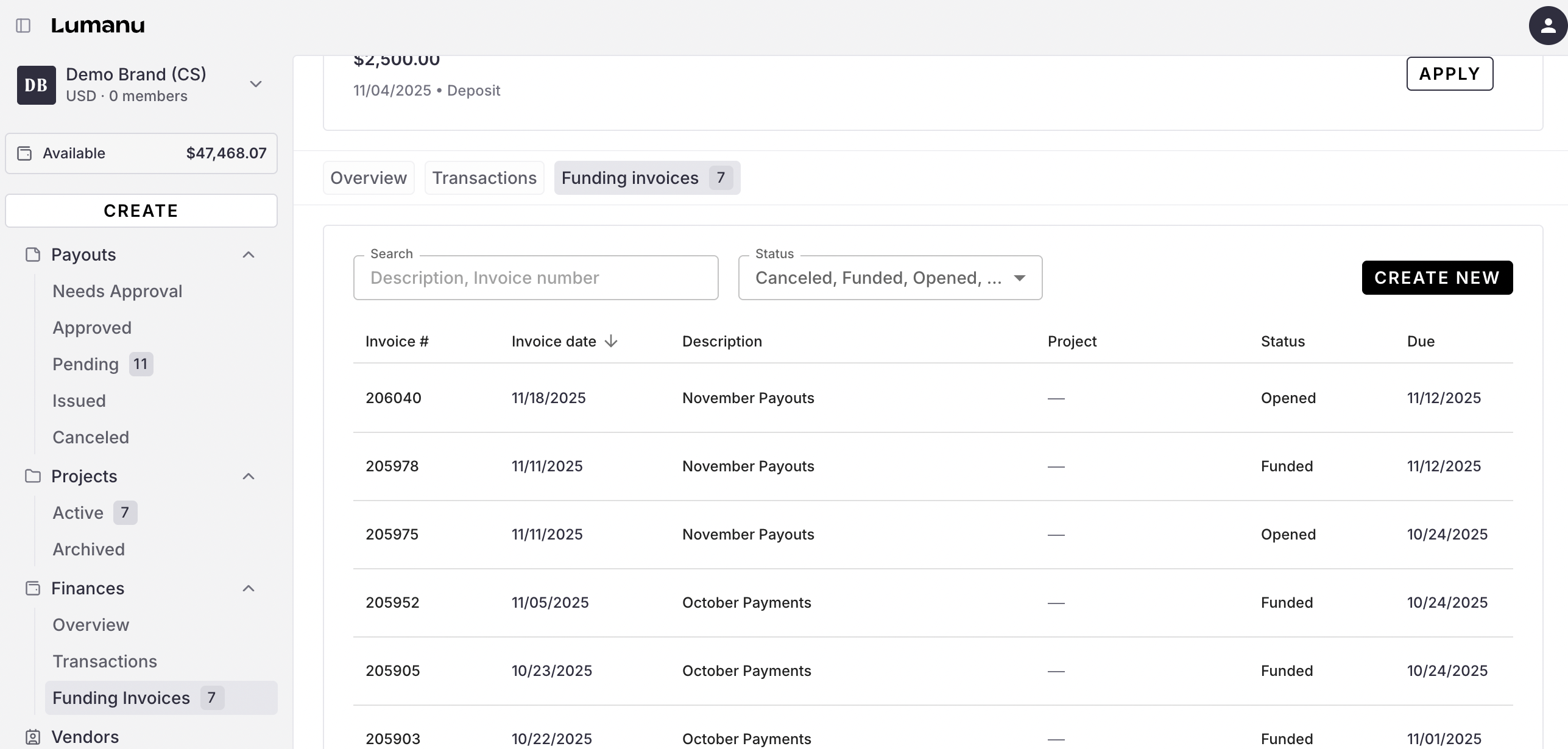The image size is (1568, 749).
Task: Focus the invoice Search field
Action: click(x=535, y=278)
